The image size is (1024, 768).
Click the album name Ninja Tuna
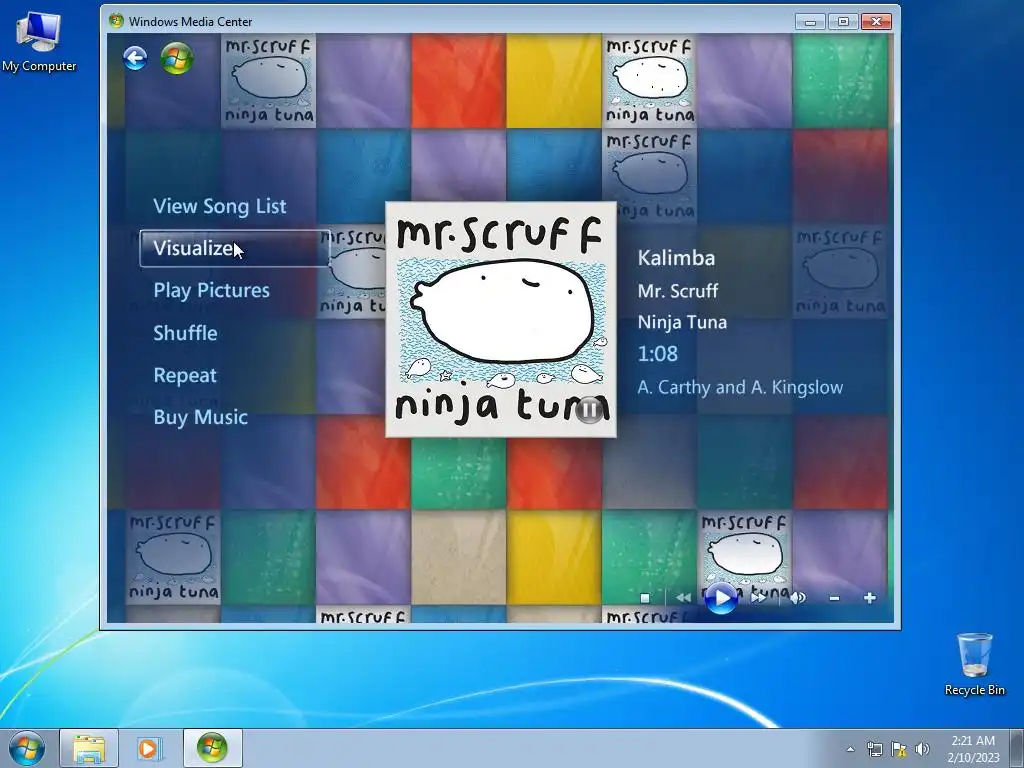point(682,322)
